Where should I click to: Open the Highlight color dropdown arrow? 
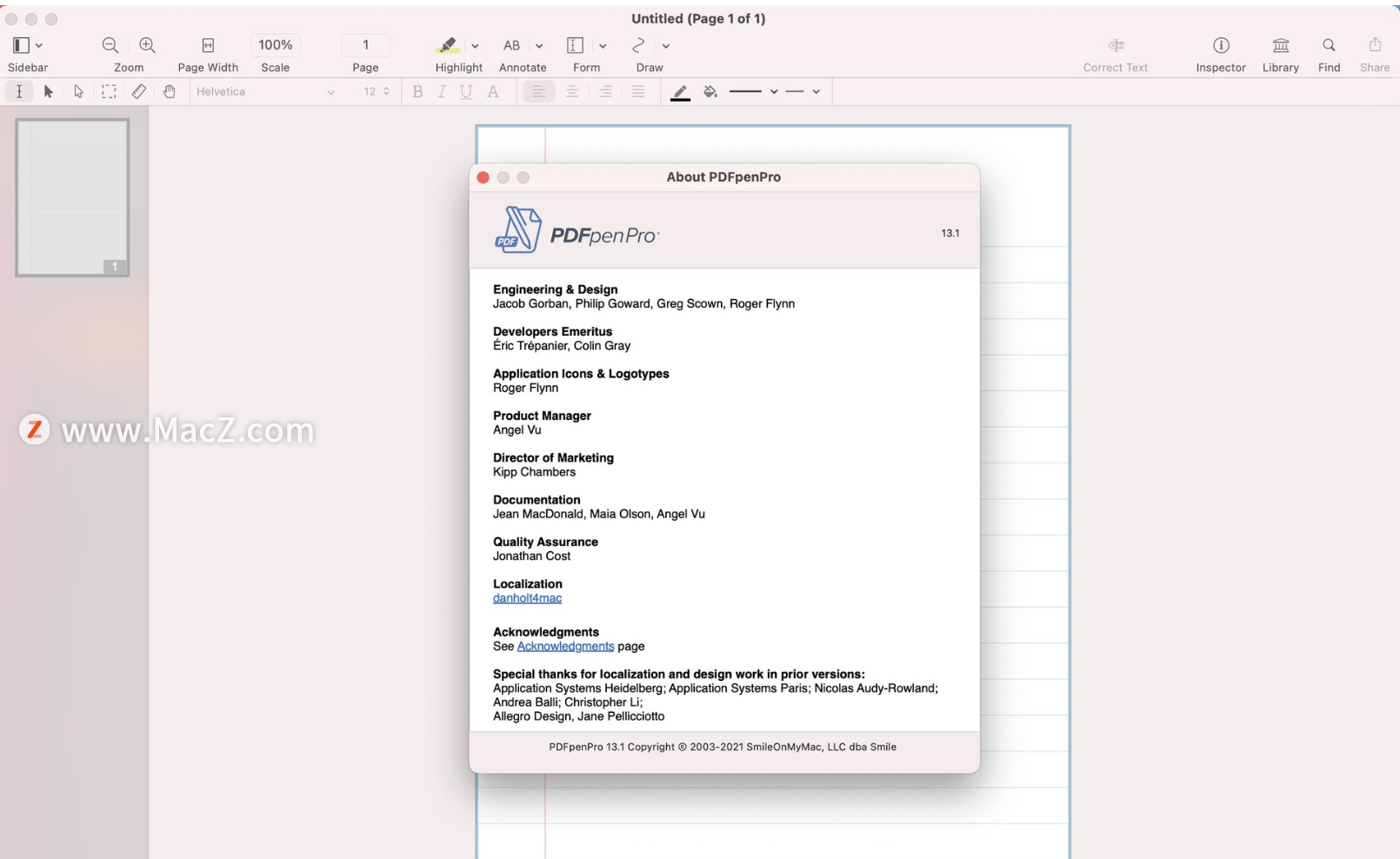[x=475, y=46]
